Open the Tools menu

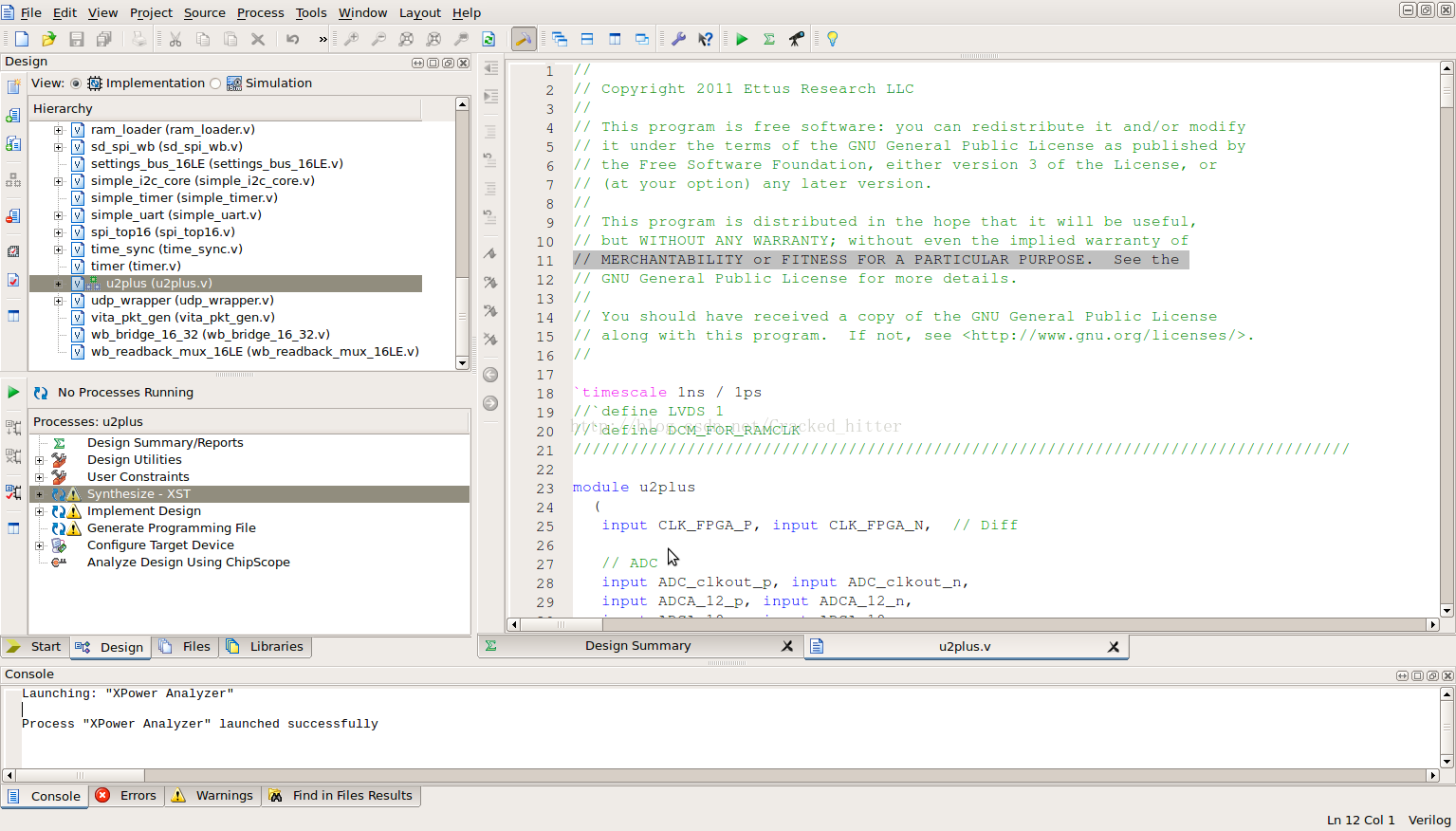coord(311,12)
